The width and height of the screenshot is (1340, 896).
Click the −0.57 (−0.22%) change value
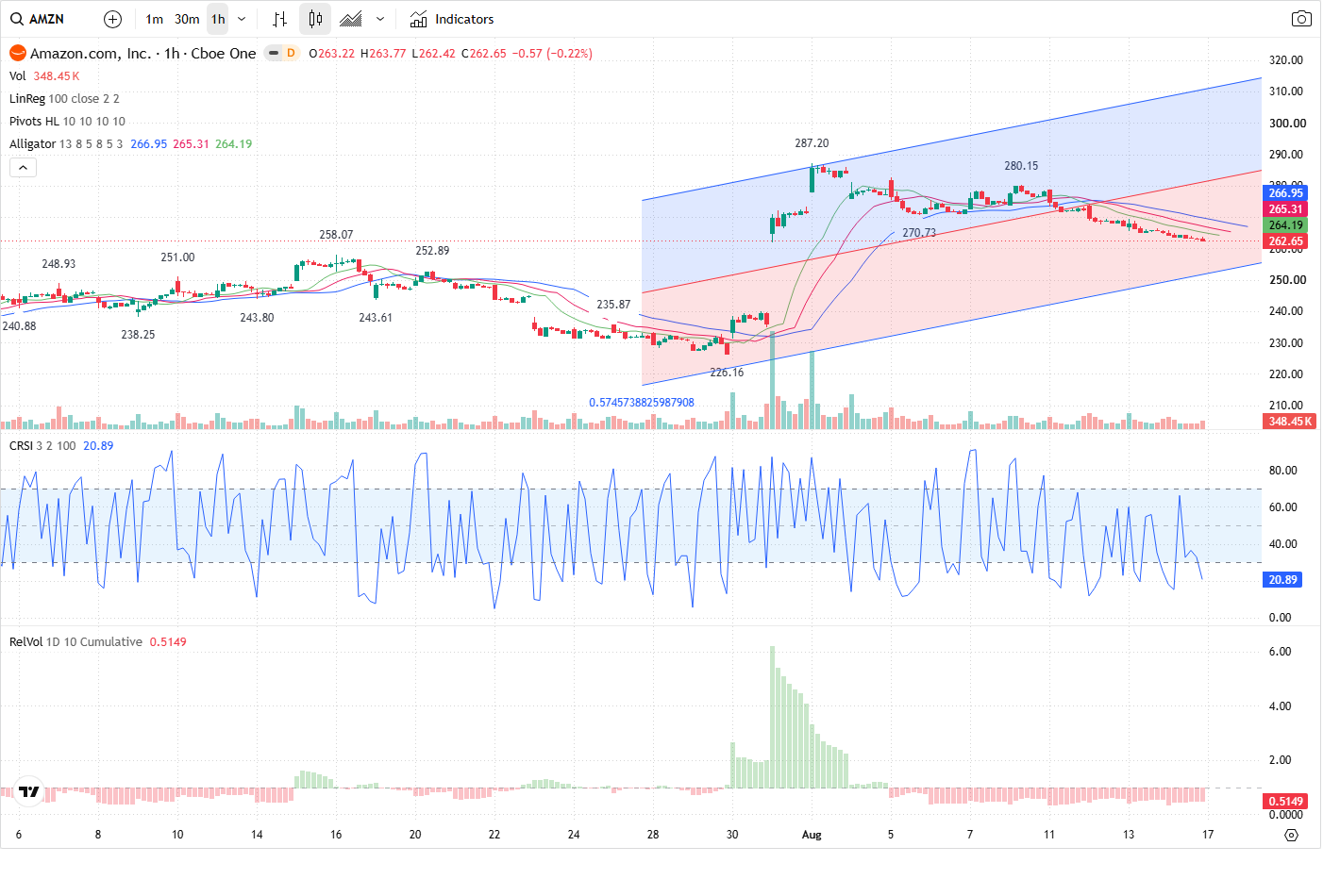(x=553, y=54)
